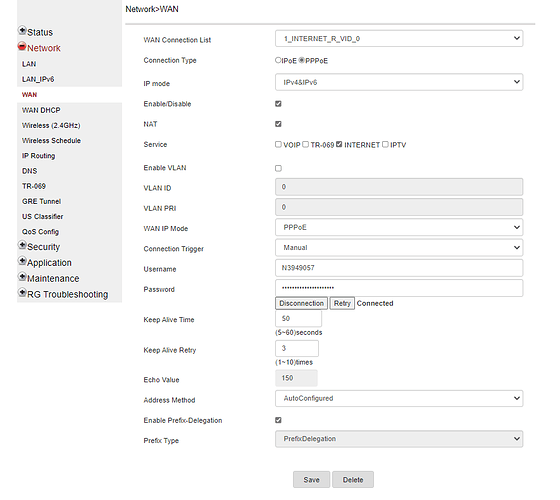
Task: Collapse the Network section minus icon
Action: (x=22, y=46)
